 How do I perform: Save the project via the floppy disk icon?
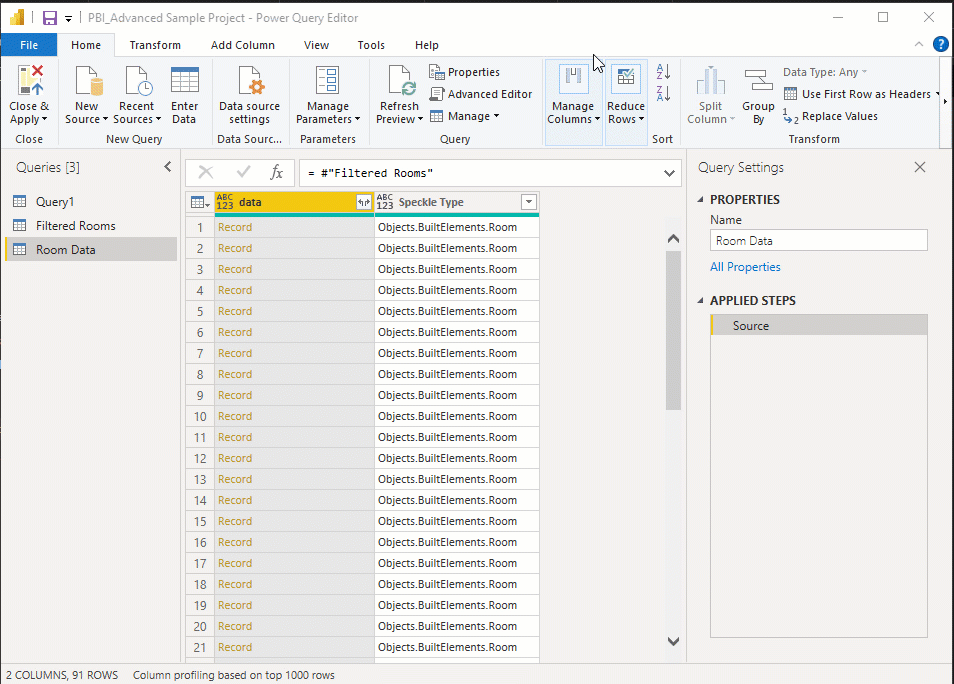tap(50, 18)
